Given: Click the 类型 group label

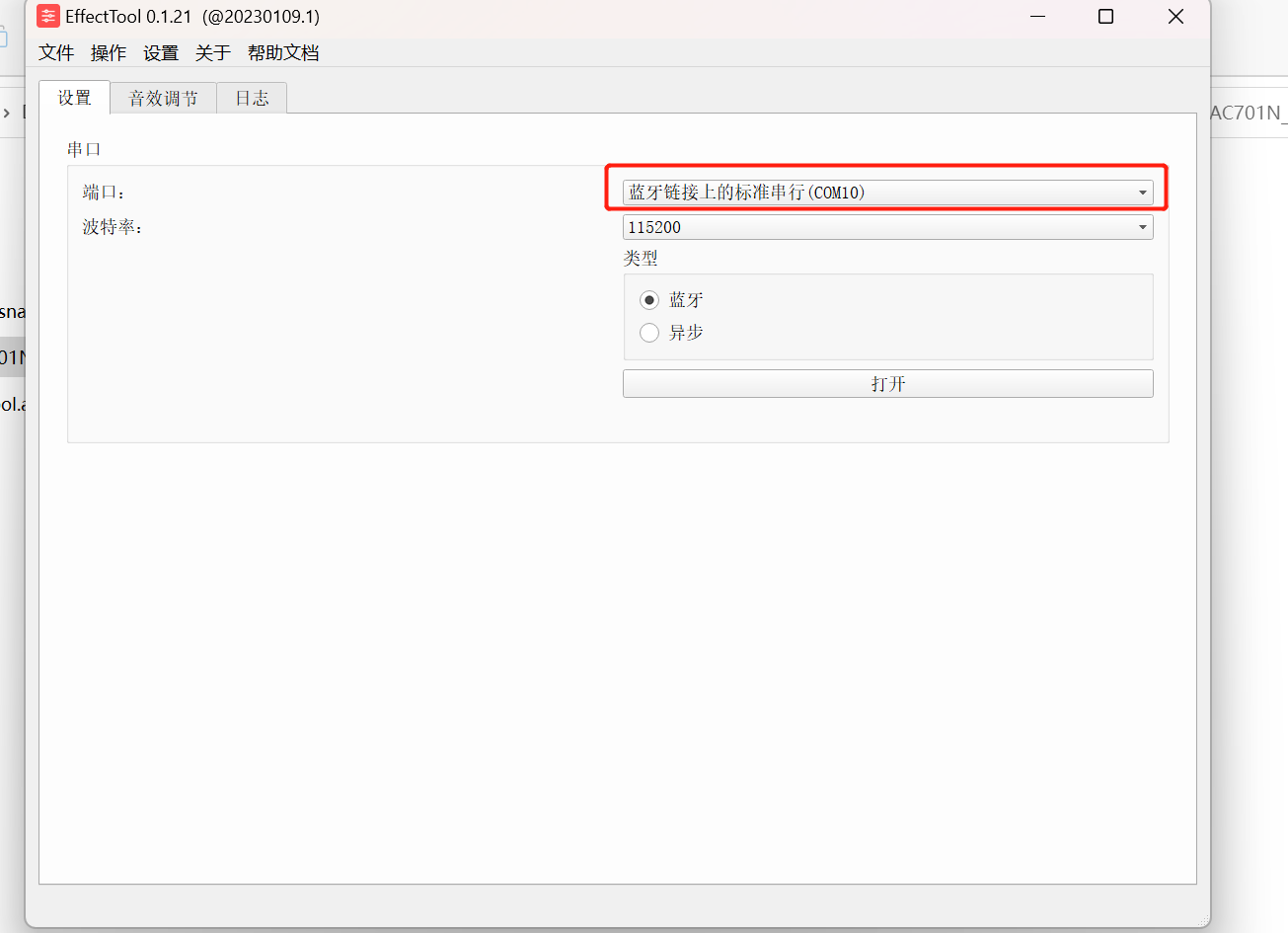Looking at the screenshot, I should (641, 258).
